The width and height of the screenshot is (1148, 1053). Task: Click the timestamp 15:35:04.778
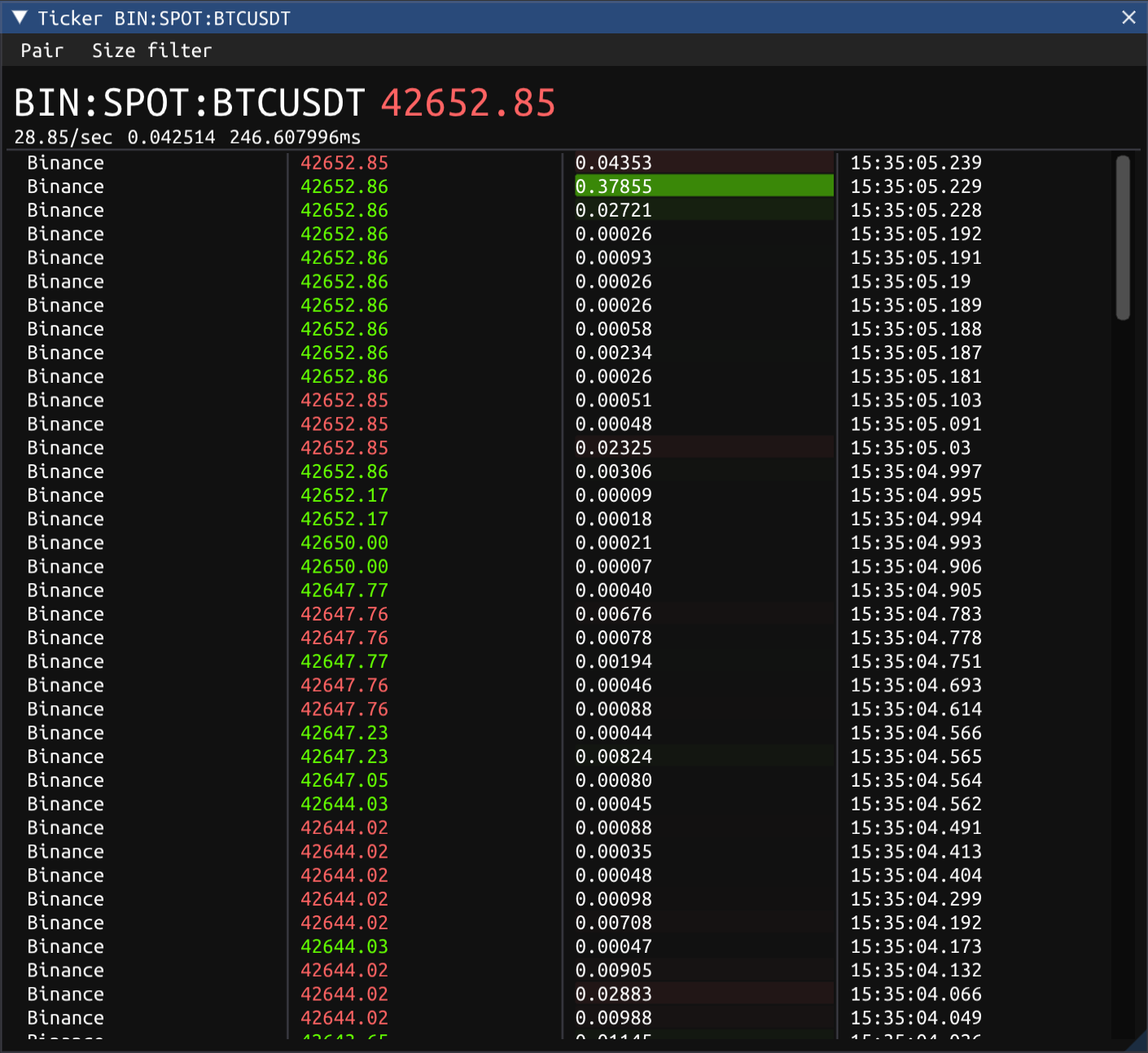coord(916,638)
